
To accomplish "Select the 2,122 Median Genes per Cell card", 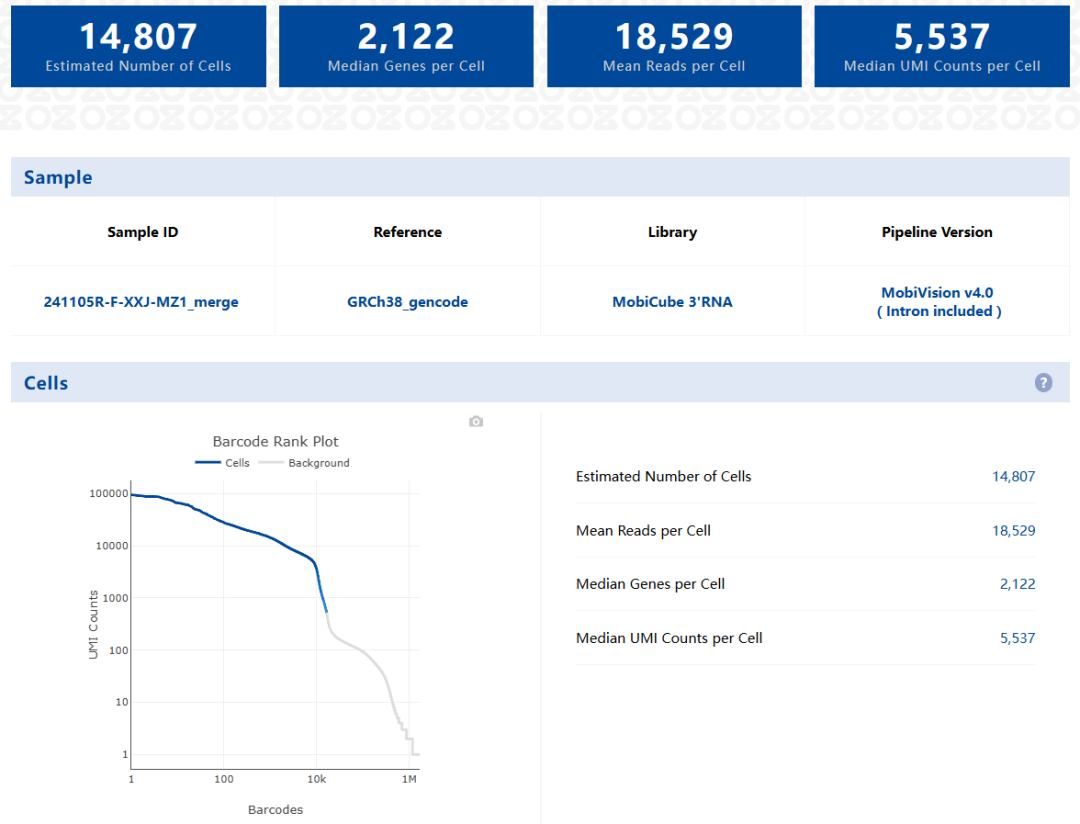I will 406,46.
